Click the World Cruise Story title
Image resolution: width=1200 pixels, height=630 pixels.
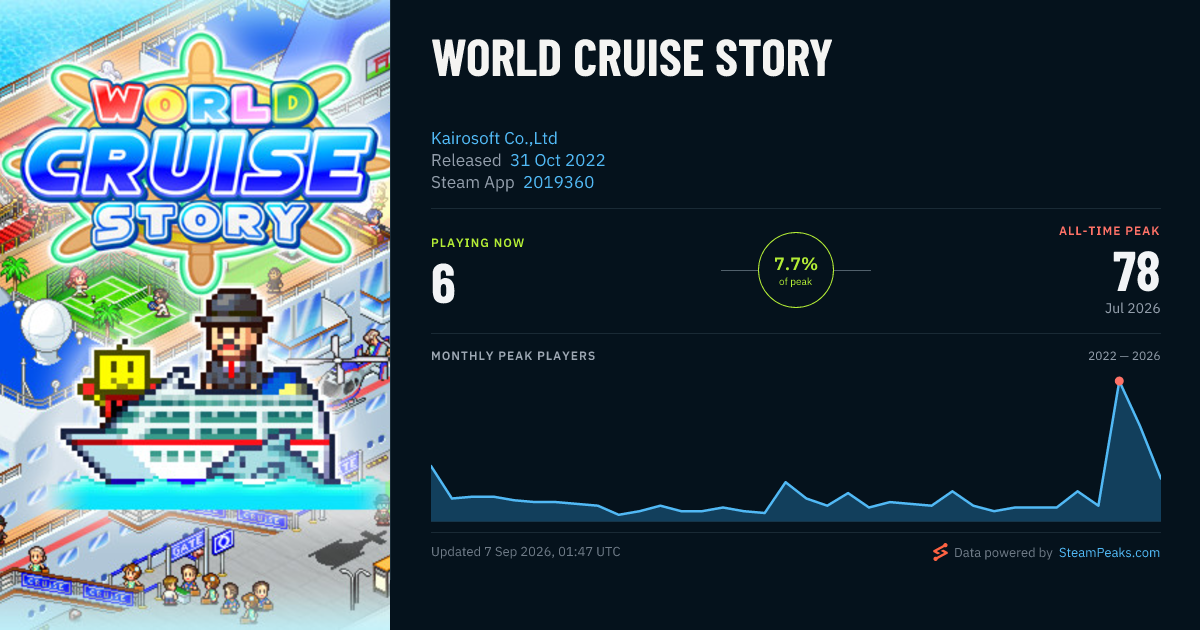tap(631, 59)
